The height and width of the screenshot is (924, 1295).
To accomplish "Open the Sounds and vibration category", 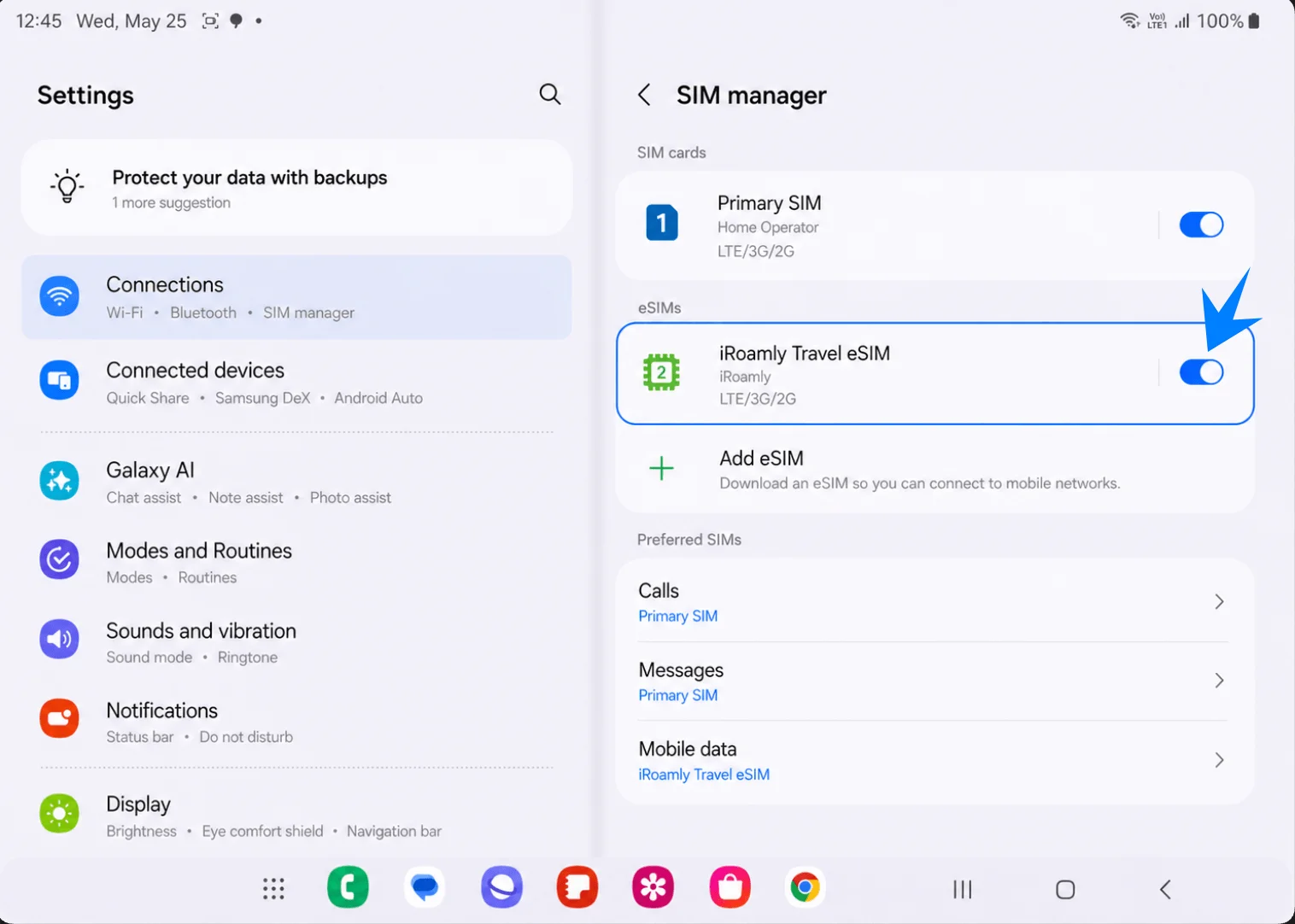I will click(296, 642).
